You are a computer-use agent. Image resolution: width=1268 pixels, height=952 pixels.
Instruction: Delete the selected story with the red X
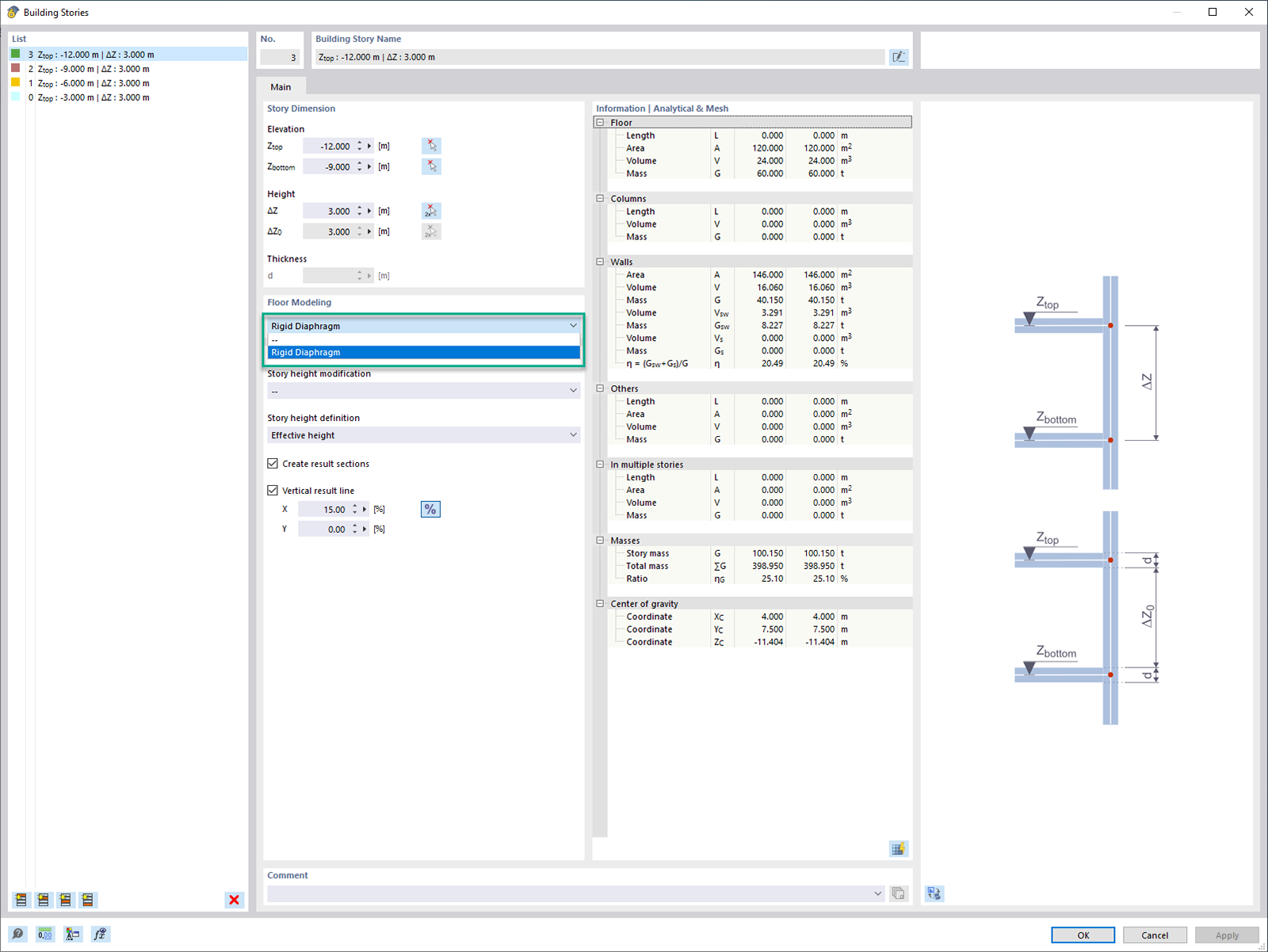(234, 900)
